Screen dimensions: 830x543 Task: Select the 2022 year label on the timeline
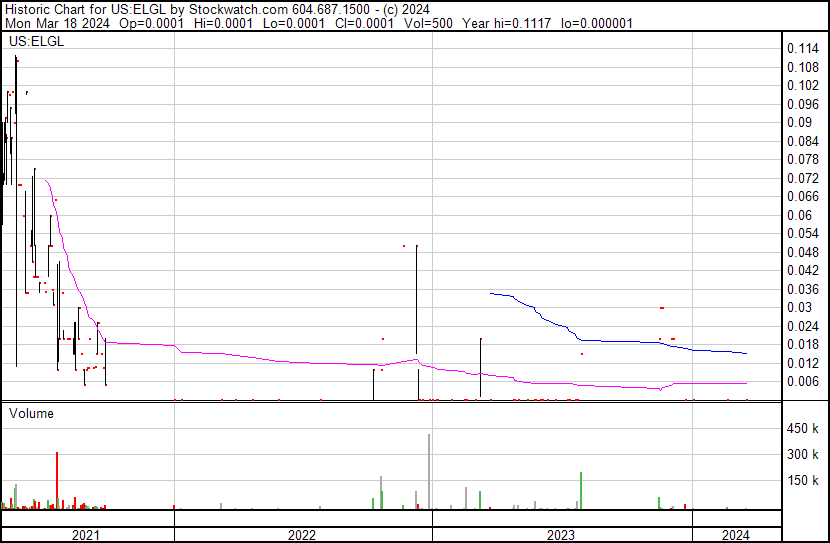pos(302,535)
